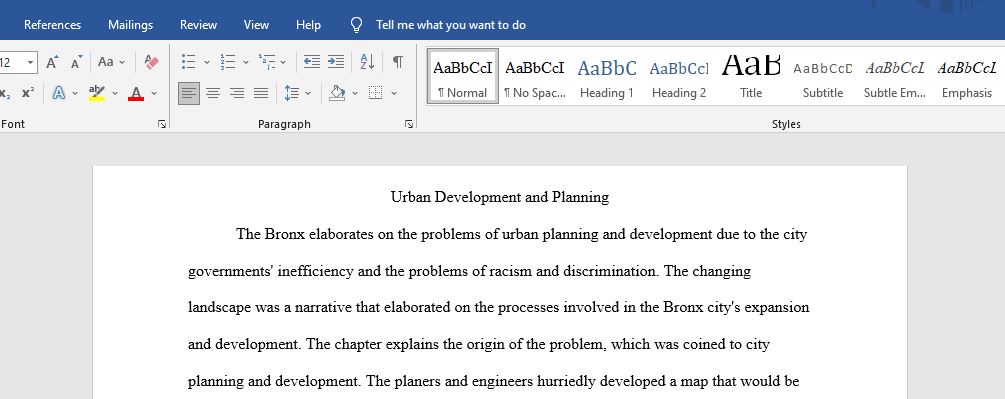Decrease paragraph indent

[311, 61]
